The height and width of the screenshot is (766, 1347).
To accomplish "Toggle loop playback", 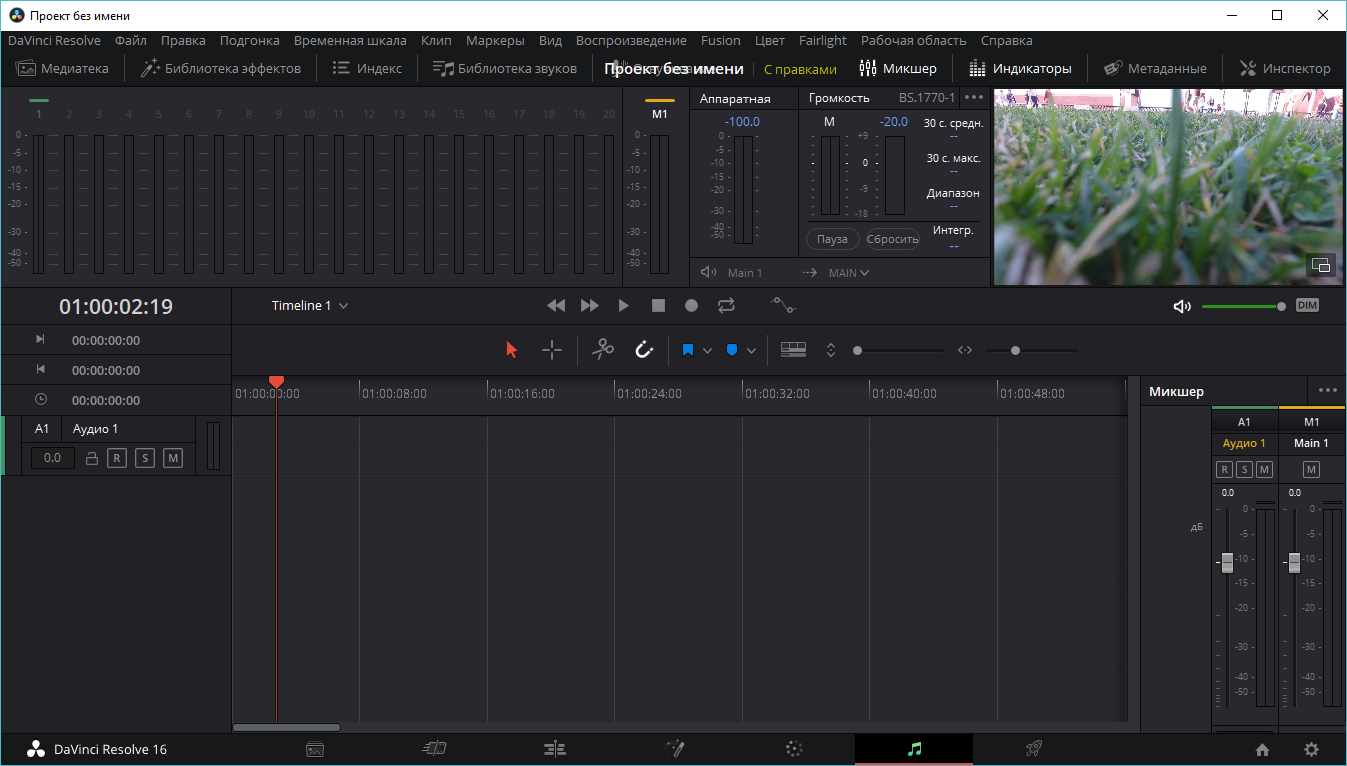I will 726,305.
